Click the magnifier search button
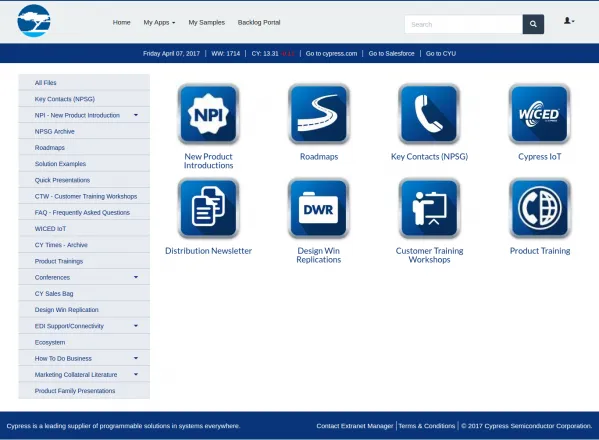Screen dimensions: 599x440 coord(533,24)
